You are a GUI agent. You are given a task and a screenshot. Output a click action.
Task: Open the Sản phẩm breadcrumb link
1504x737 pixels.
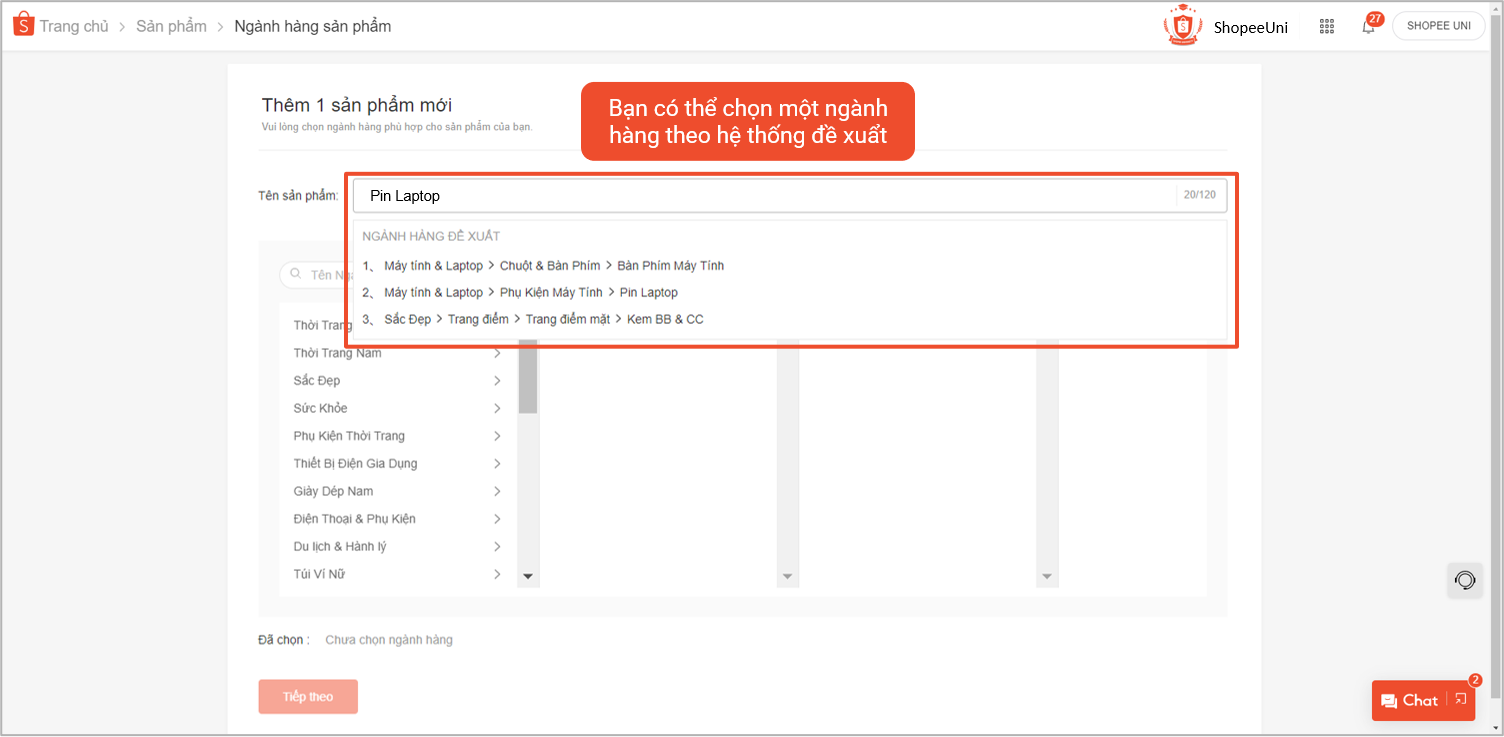[x=171, y=27]
